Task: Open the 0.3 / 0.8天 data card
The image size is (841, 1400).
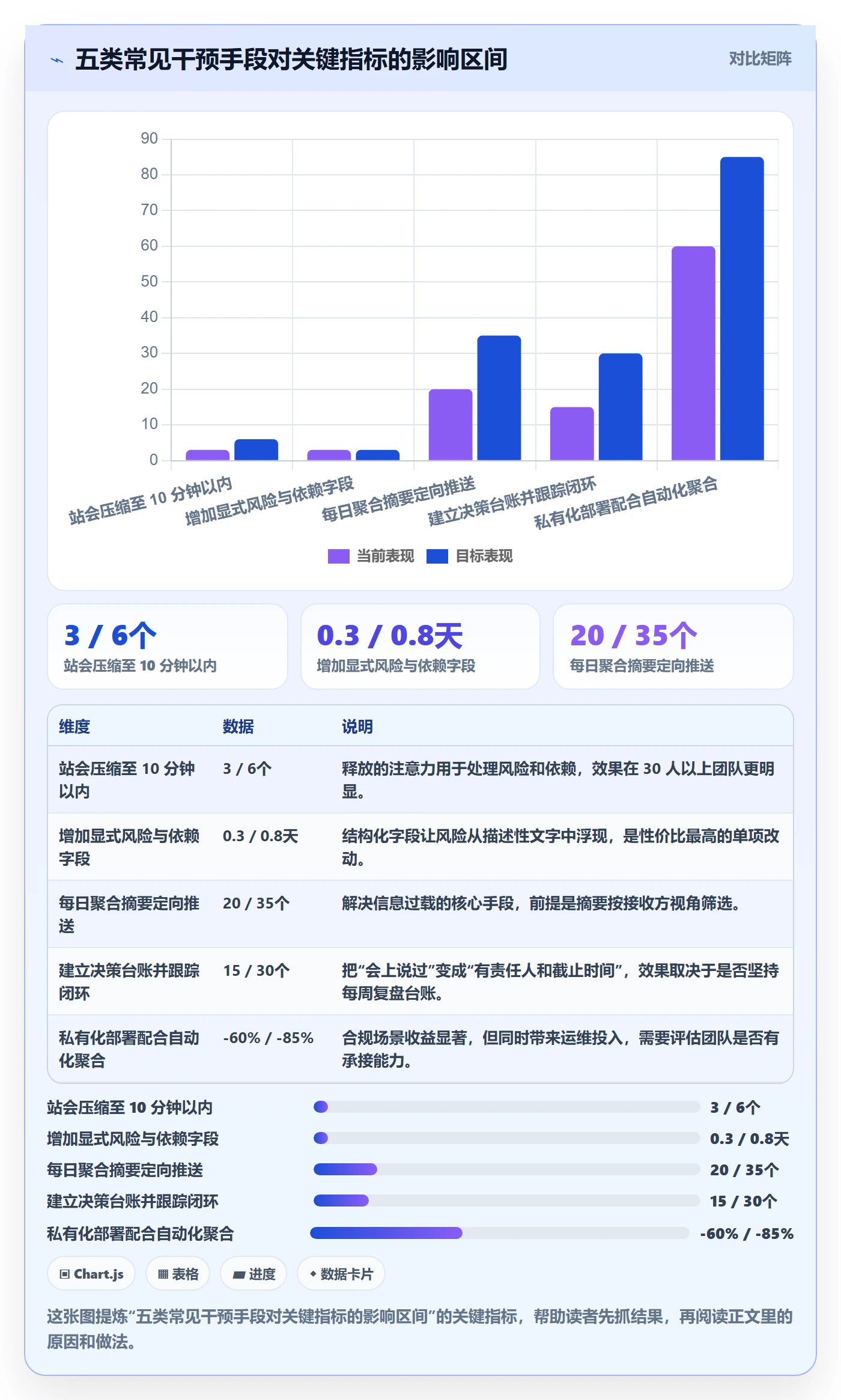Action: click(421, 647)
